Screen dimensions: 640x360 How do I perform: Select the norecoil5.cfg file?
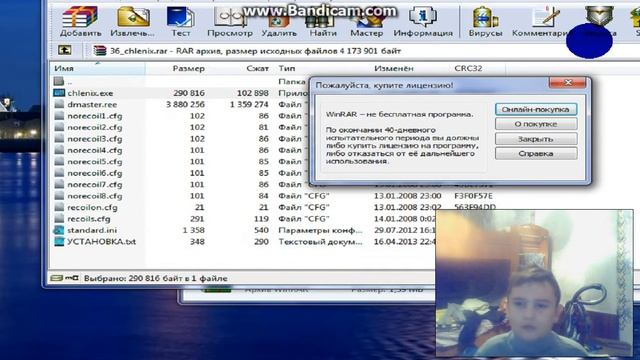pos(94,162)
